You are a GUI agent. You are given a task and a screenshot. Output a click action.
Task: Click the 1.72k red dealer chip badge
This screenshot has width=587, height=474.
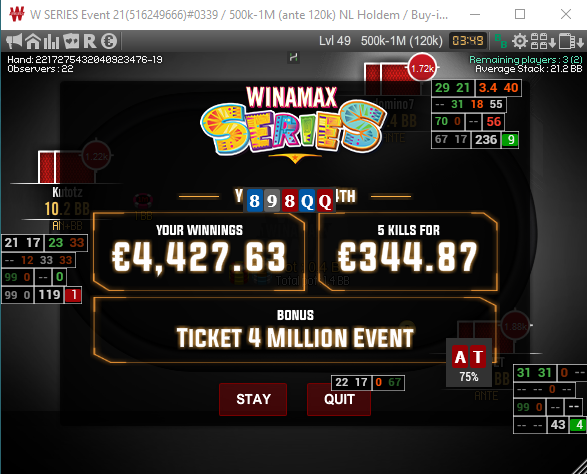(x=422, y=68)
